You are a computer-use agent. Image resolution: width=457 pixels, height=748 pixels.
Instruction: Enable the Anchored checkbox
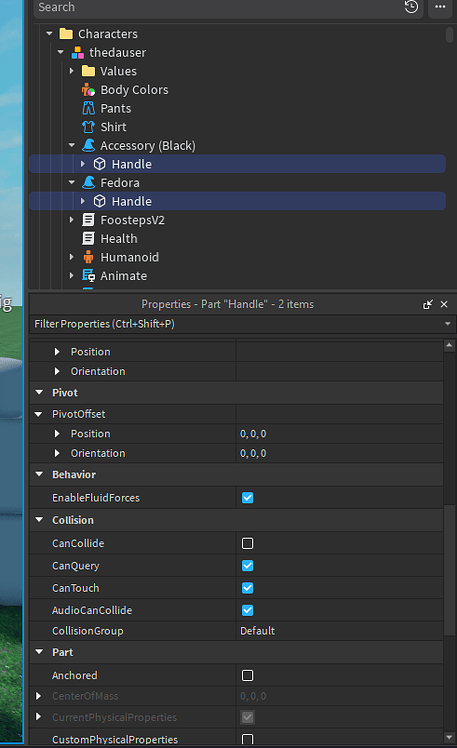point(248,675)
